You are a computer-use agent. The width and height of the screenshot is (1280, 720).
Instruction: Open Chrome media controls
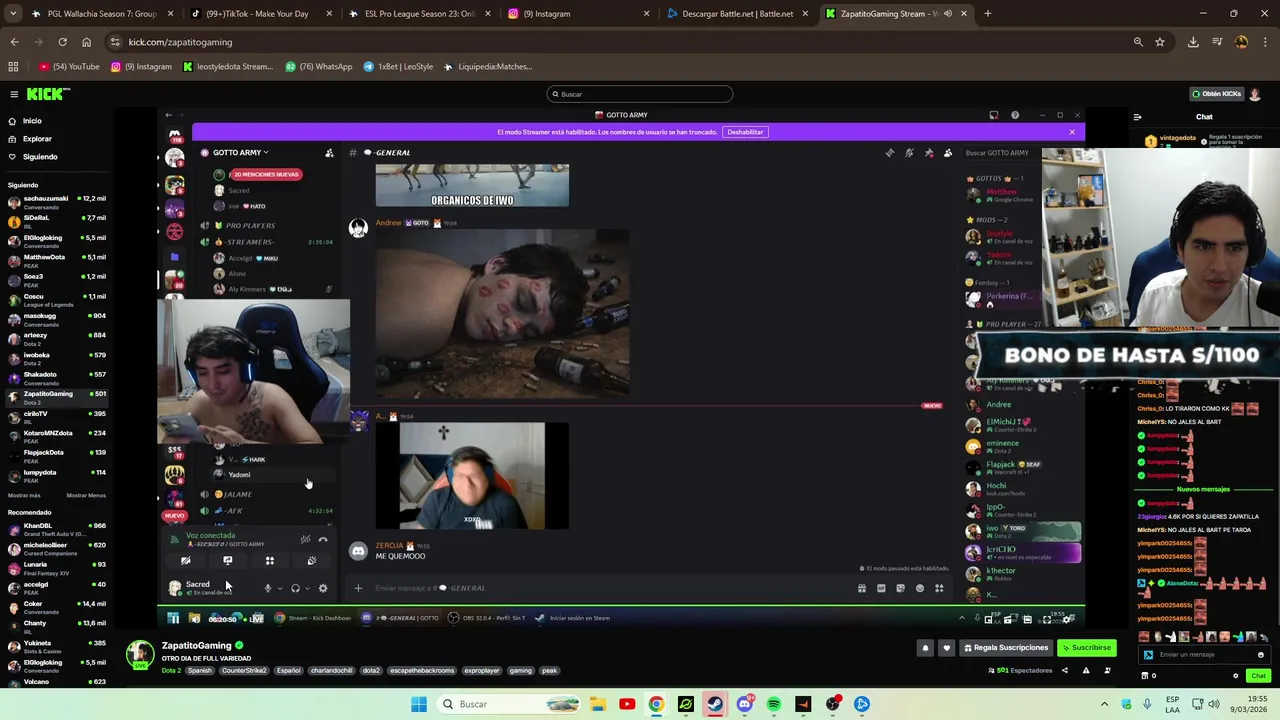pos(1217,42)
